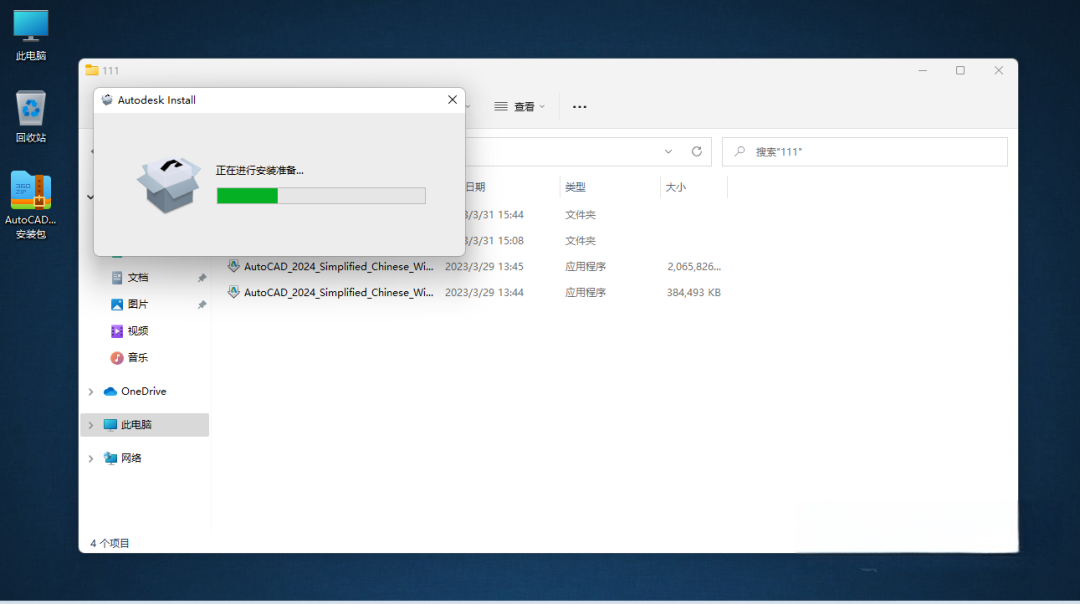Viewport: 1080px width, 604px height.
Task: Close the 111 Explorer window
Action: [x=998, y=70]
